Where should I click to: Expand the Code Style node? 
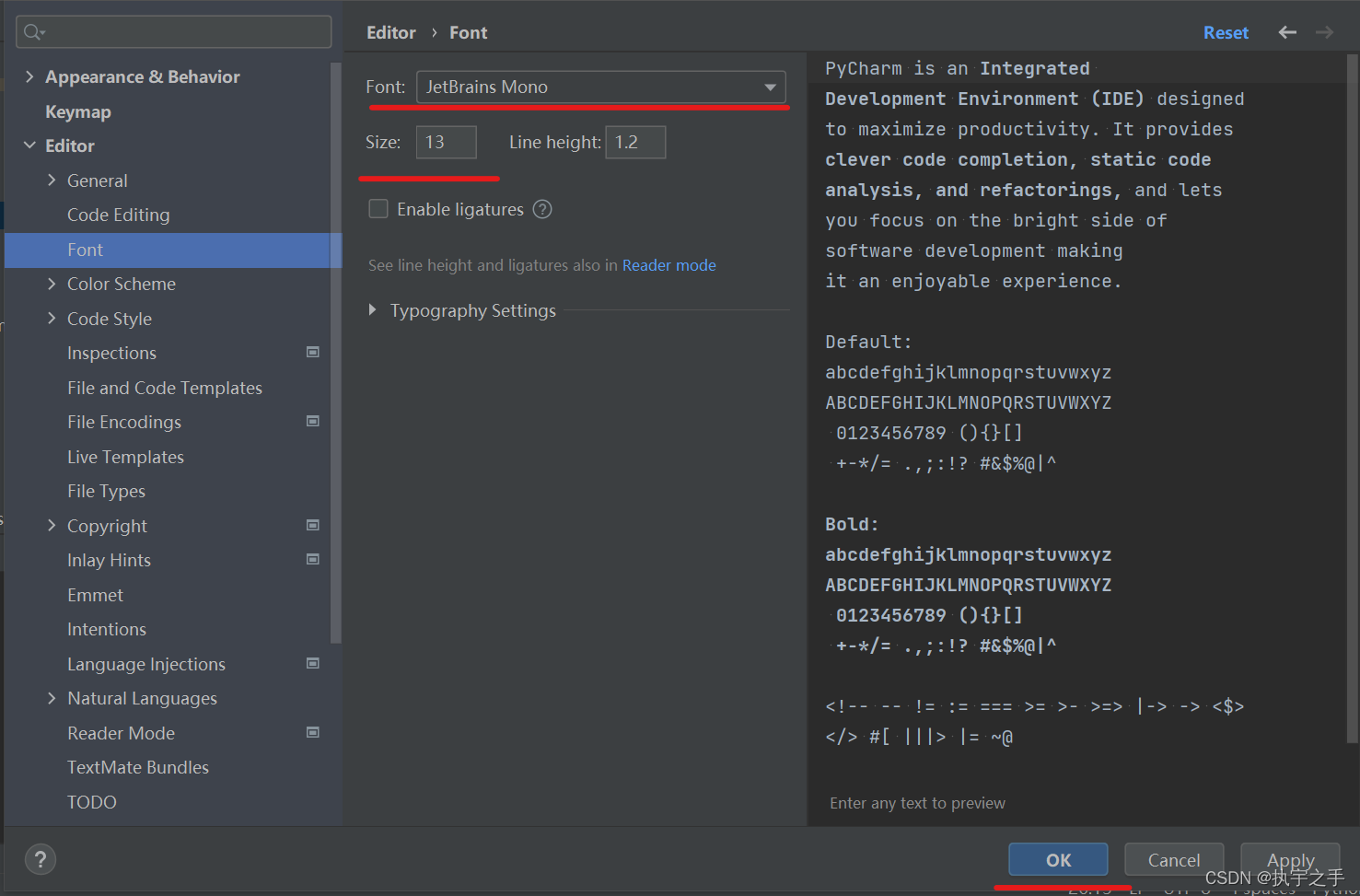[52, 319]
